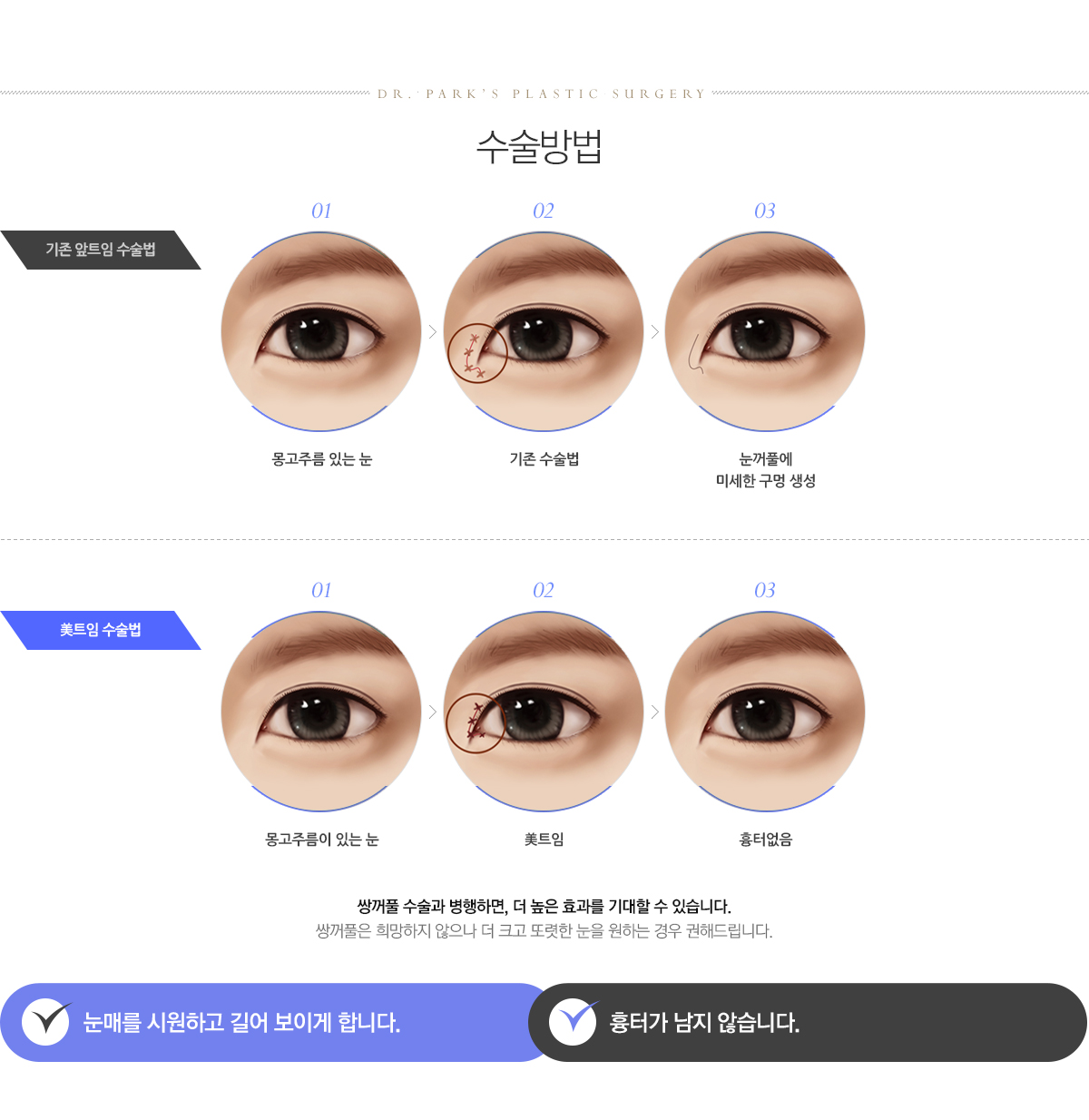Click the red suture circle in the 기존 수술법 image

point(477,353)
